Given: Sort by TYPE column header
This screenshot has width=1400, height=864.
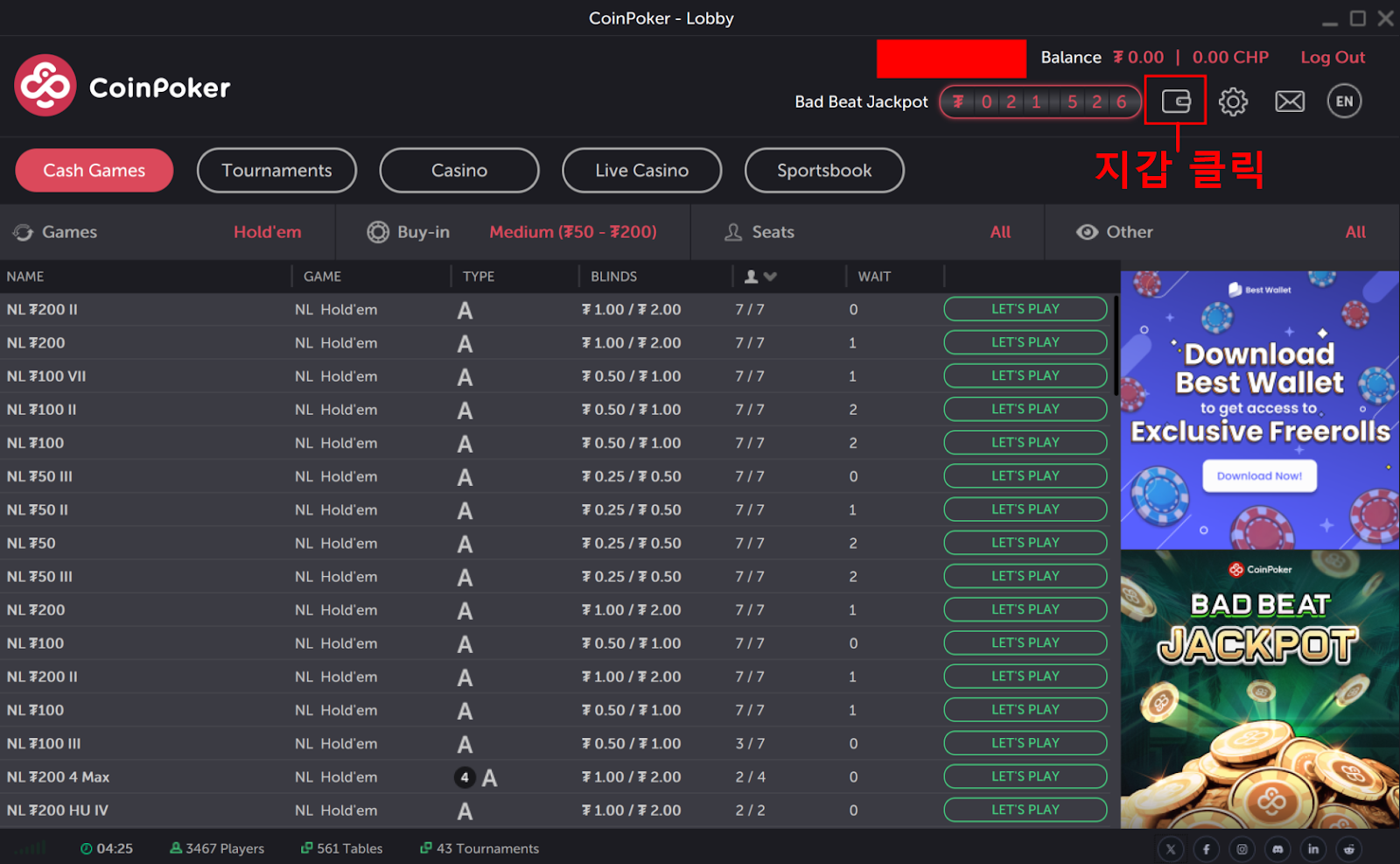Looking at the screenshot, I should (479, 277).
